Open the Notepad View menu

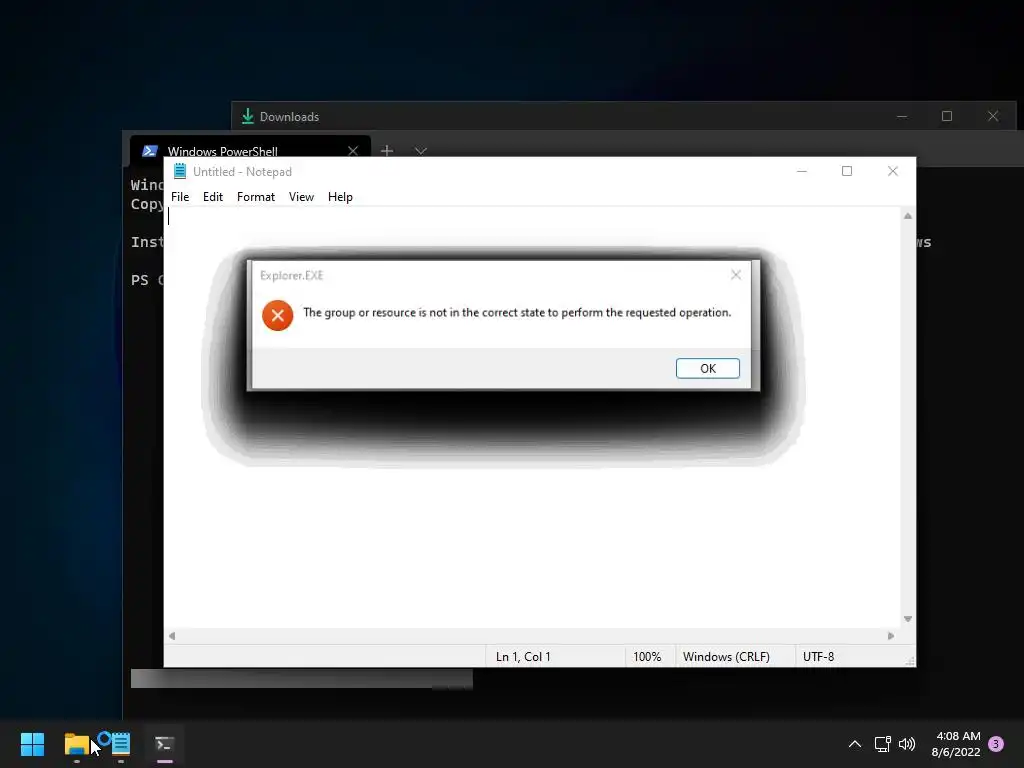301,197
